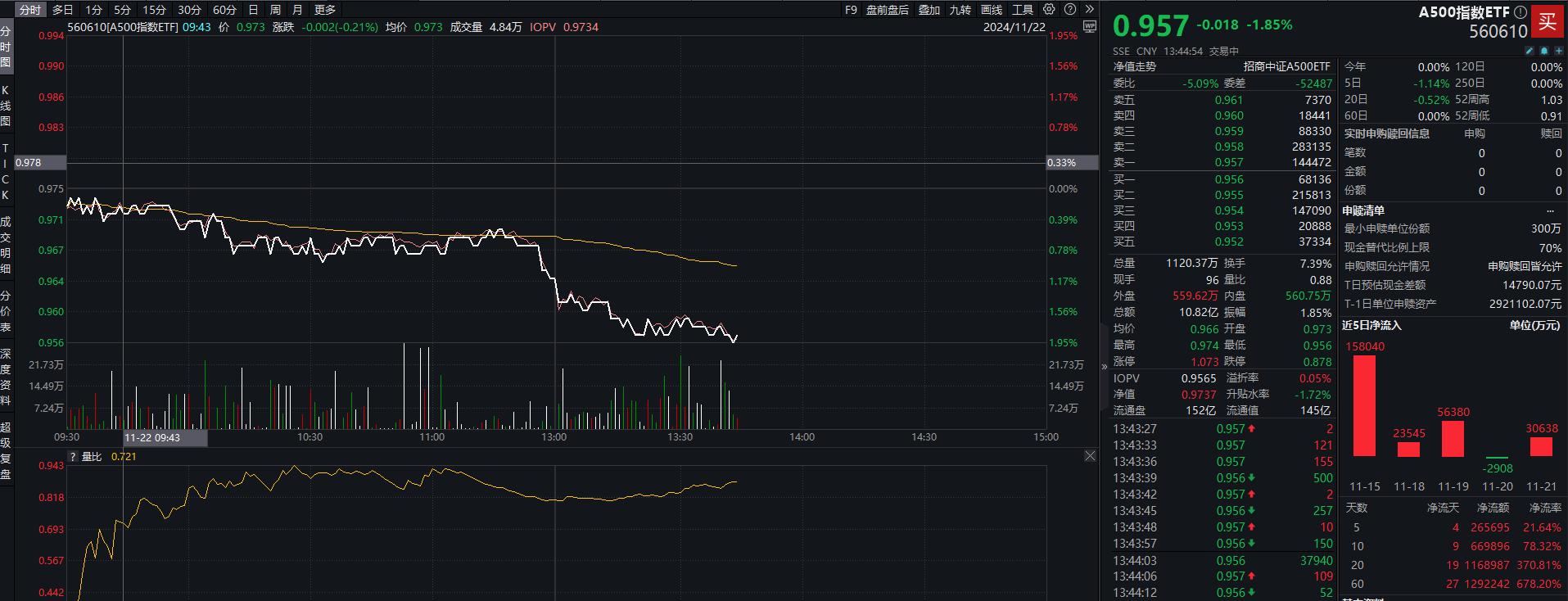Toggle 盘前盘后 pre/post-market display
The width and height of the screenshot is (1568, 601).
click(887, 10)
